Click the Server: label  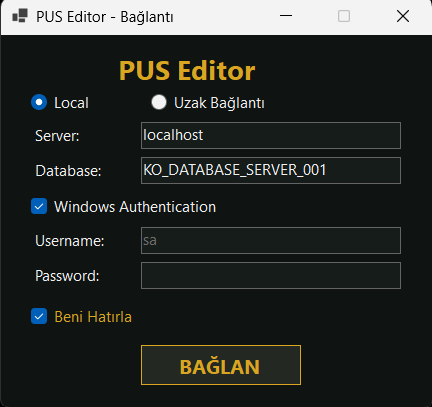[x=57, y=136]
